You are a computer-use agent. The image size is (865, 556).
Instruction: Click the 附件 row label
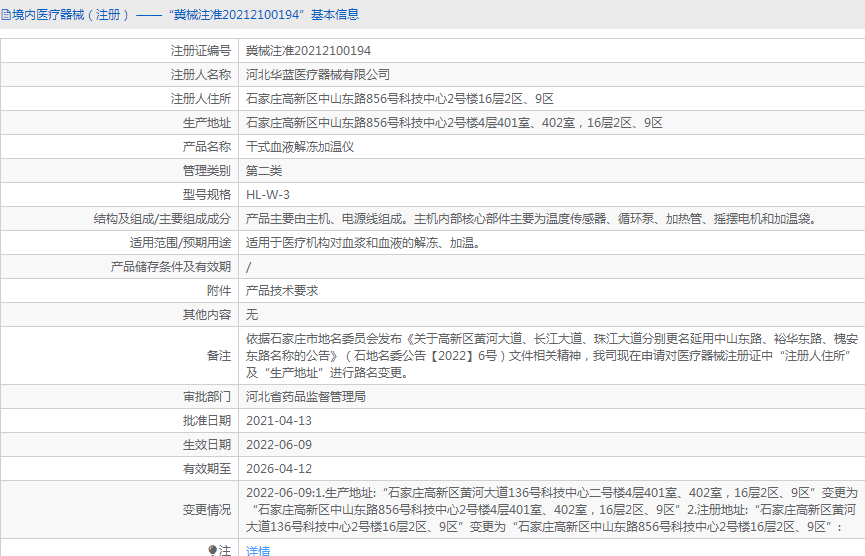pos(219,291)
